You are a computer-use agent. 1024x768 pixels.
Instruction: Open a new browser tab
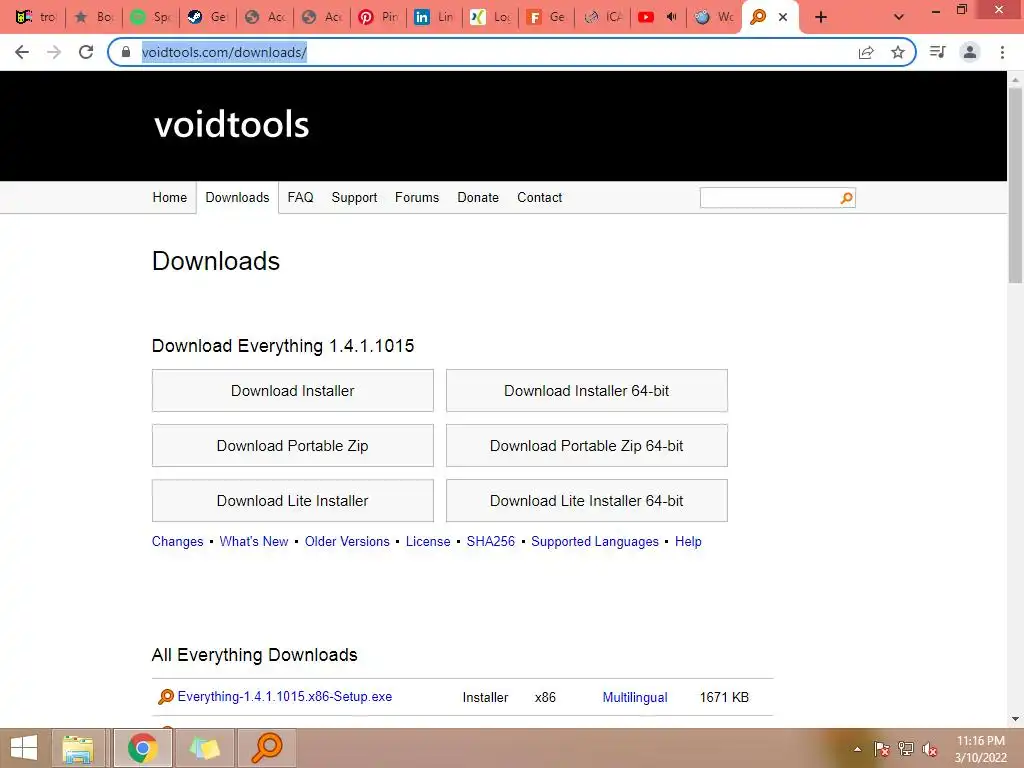coord(821,17)
